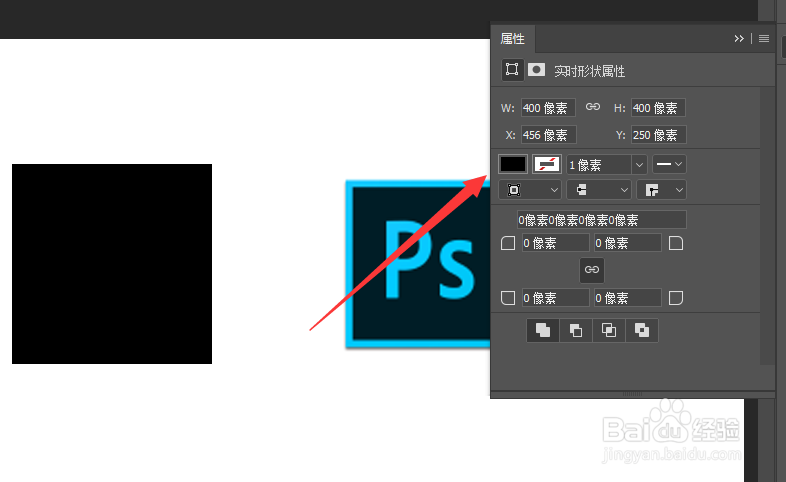Click the top-right corner radius icon
The width and height of the screenshot is (786, 482).
point(676,244)
